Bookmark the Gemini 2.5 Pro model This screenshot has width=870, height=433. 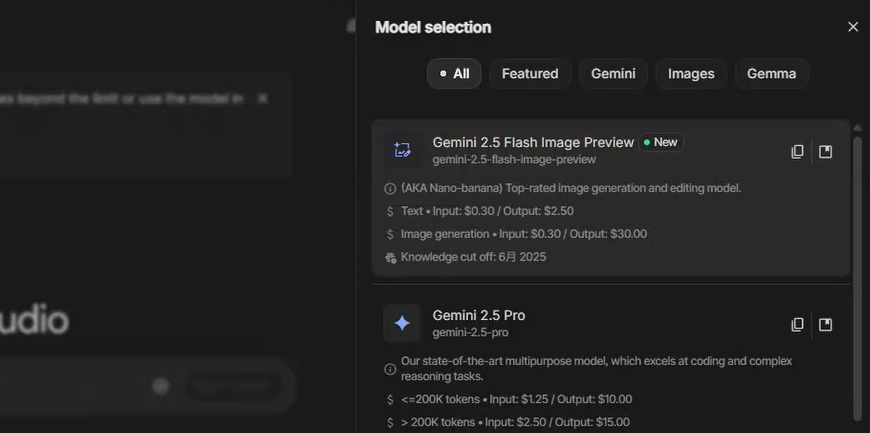pos(826,324)
